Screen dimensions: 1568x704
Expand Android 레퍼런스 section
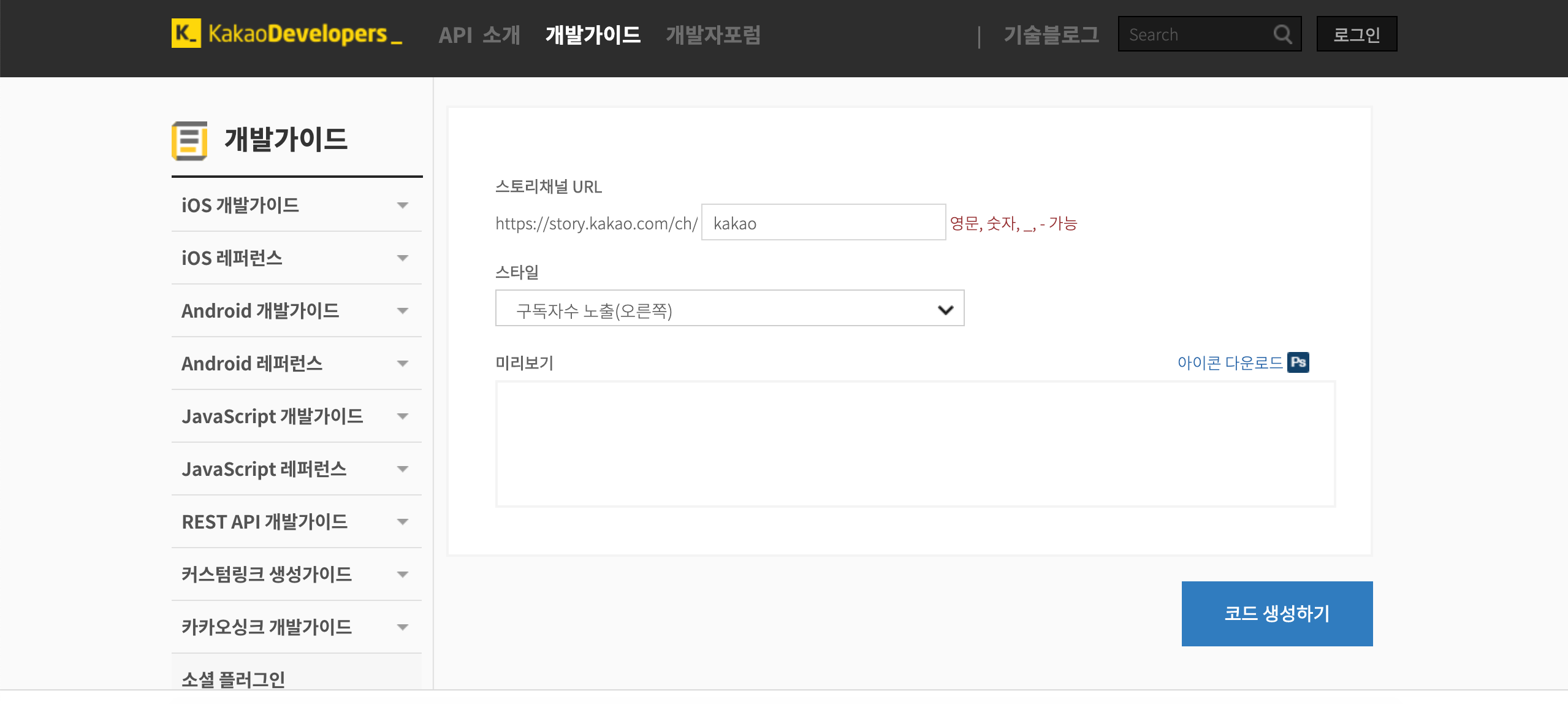tap(402, 364)
